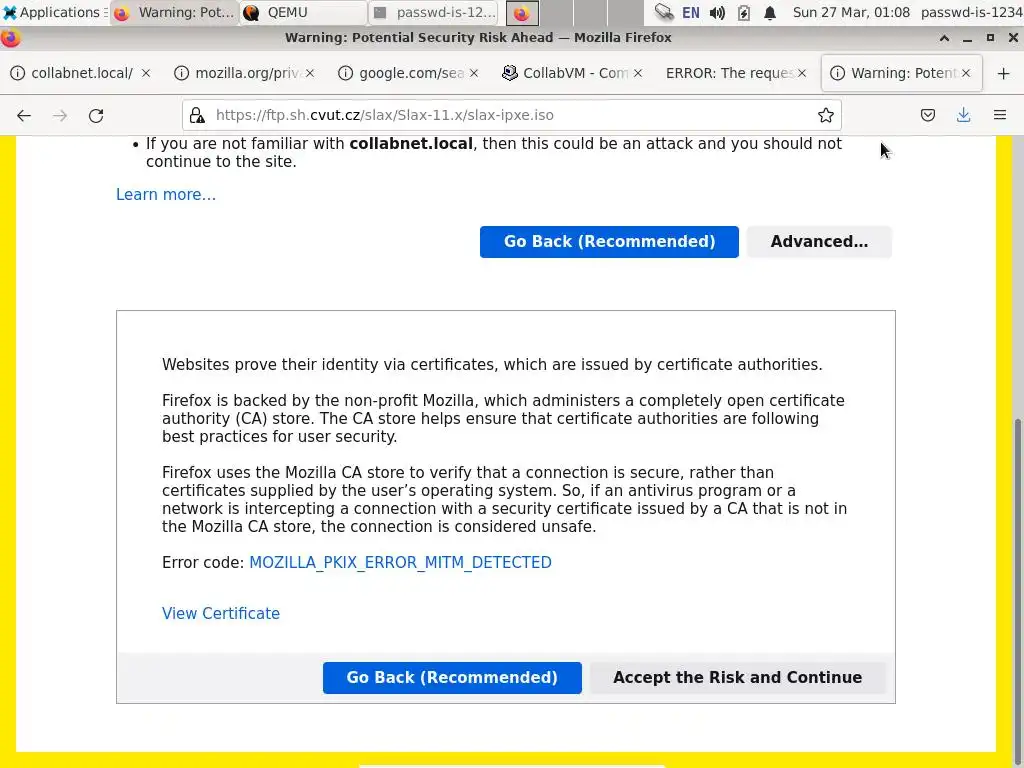Click the Advanced... button

[x=819, y=242]
